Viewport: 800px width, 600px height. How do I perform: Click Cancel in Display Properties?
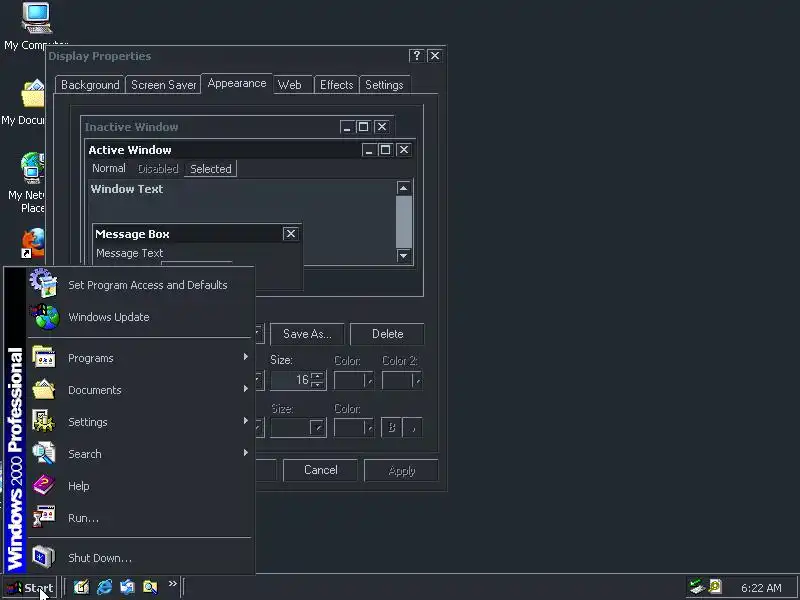pyautogui.click(x=320, y=470)
